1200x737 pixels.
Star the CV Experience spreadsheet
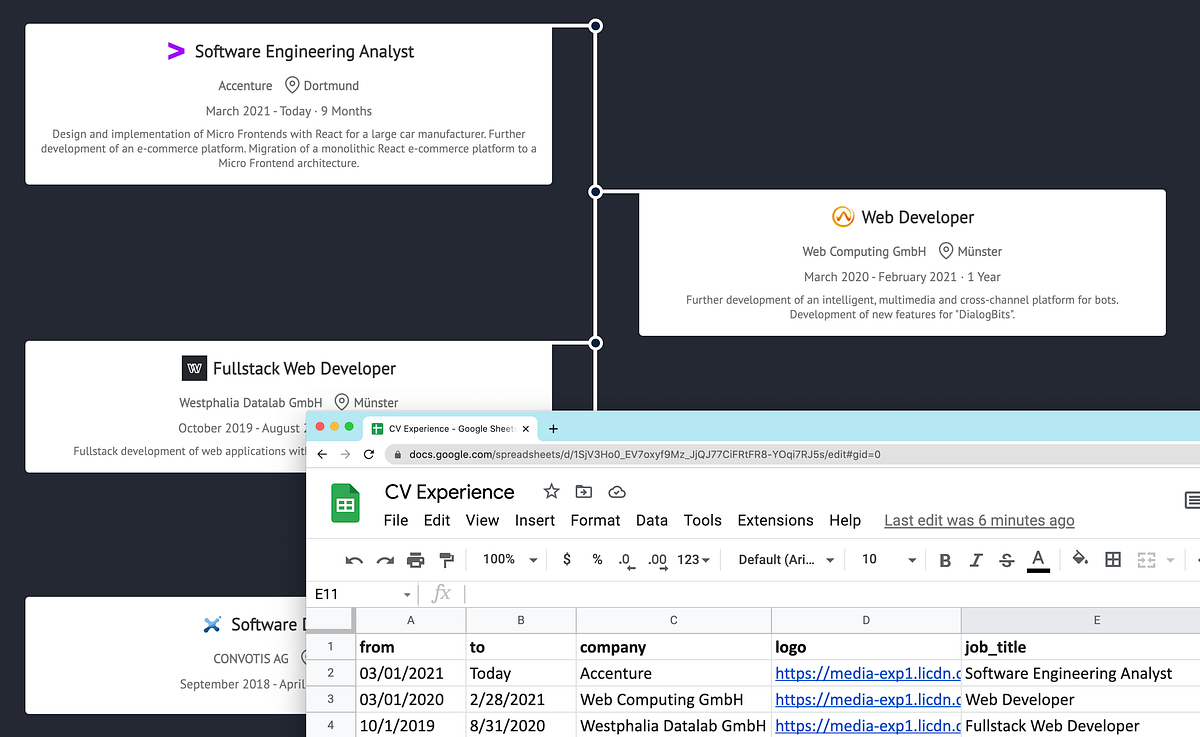(x=550, y=491)
